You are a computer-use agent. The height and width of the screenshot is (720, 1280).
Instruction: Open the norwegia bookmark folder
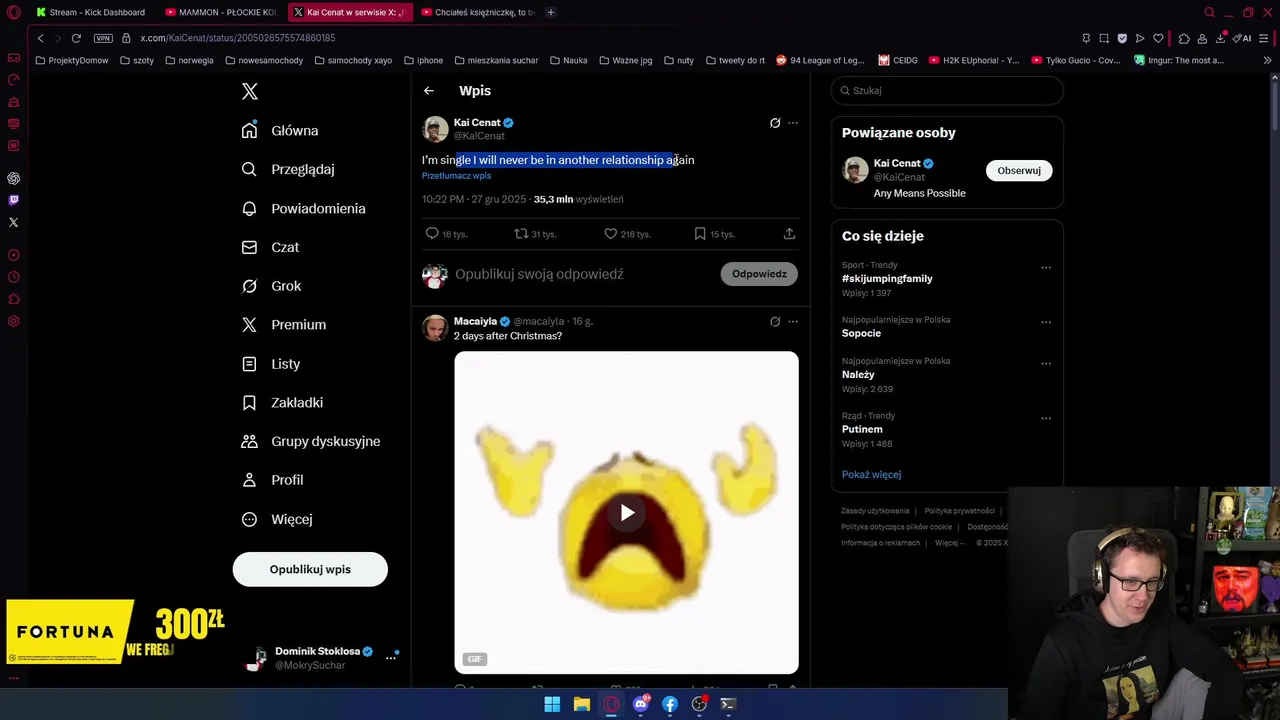(x=189, y=60)
